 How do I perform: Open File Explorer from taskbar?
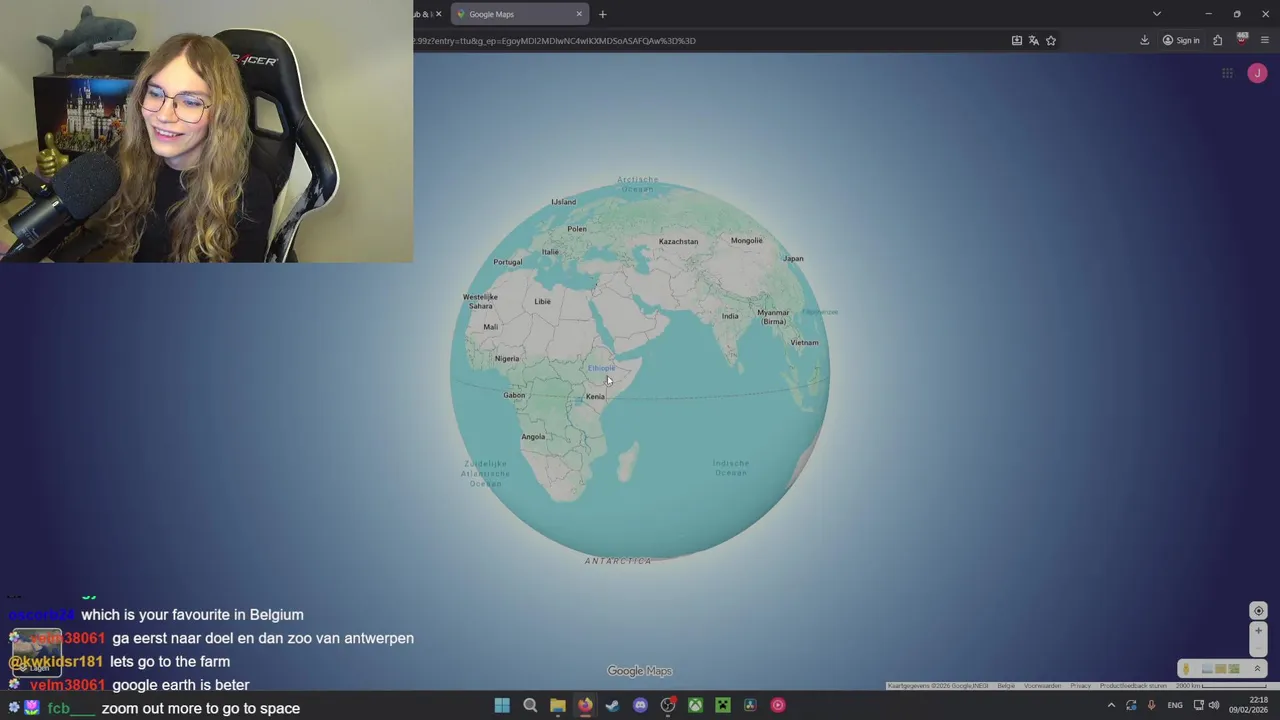click(558, 705)
